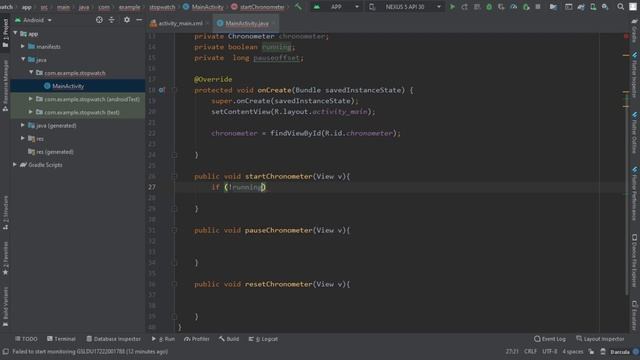Open the SDK Manager icon
The width and height of the screenshot is (640, 360).
point(605,7)
